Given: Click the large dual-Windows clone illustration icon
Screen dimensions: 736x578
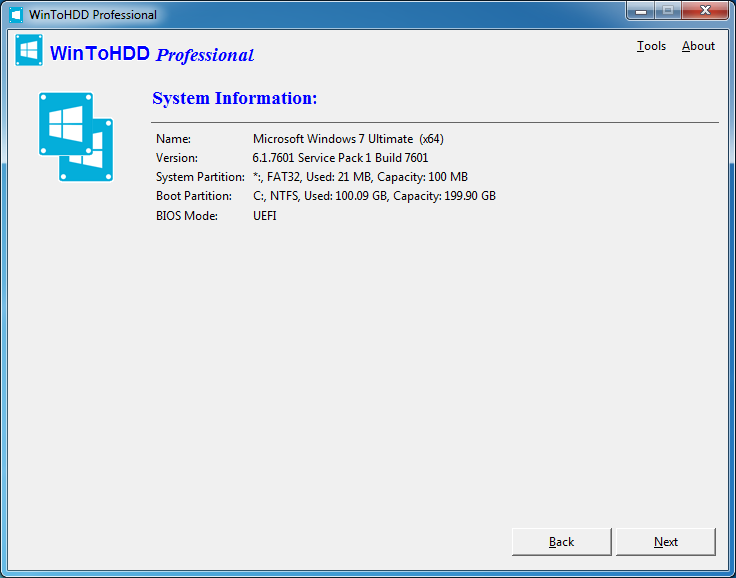Looking at the screenshot, I should (76, 137).
